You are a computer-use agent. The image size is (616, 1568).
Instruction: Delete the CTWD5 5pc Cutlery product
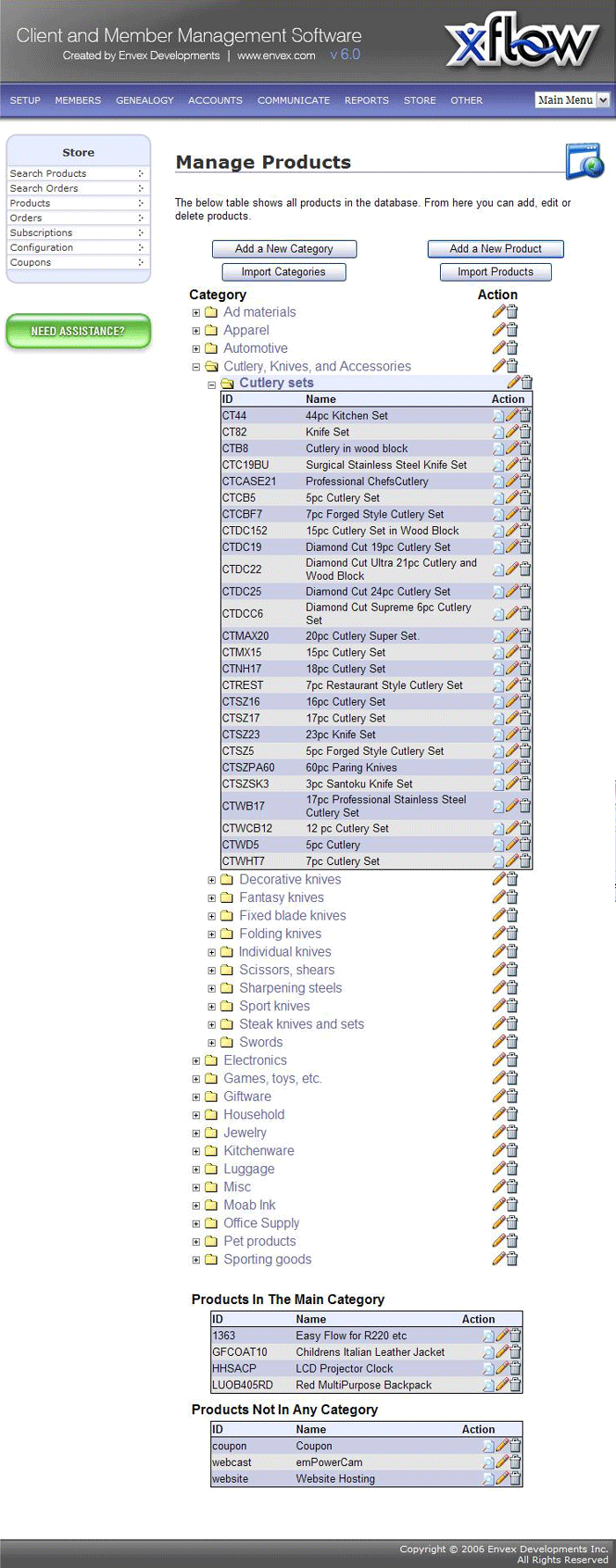[525, 845]
